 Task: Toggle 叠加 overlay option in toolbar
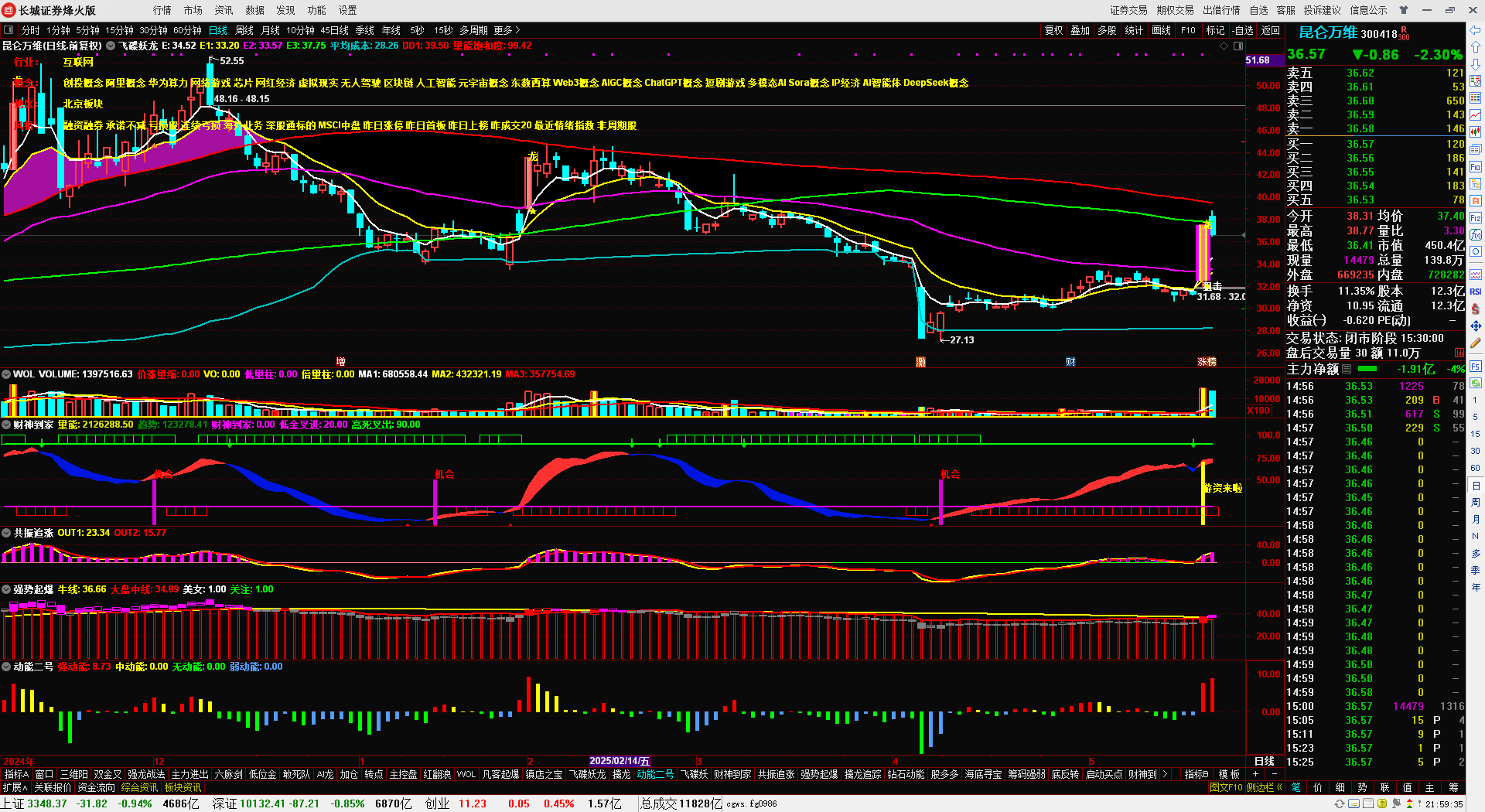[1080, 30]
